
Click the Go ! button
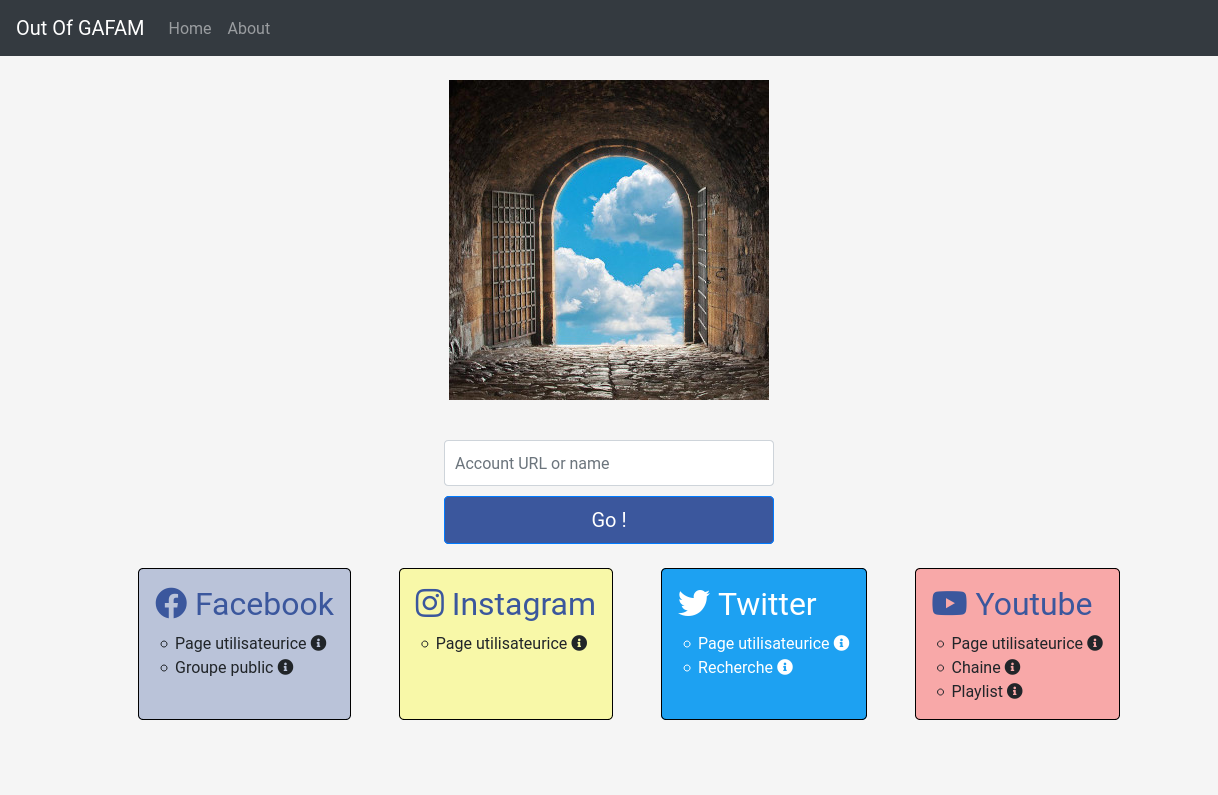[x=609, y=520]
